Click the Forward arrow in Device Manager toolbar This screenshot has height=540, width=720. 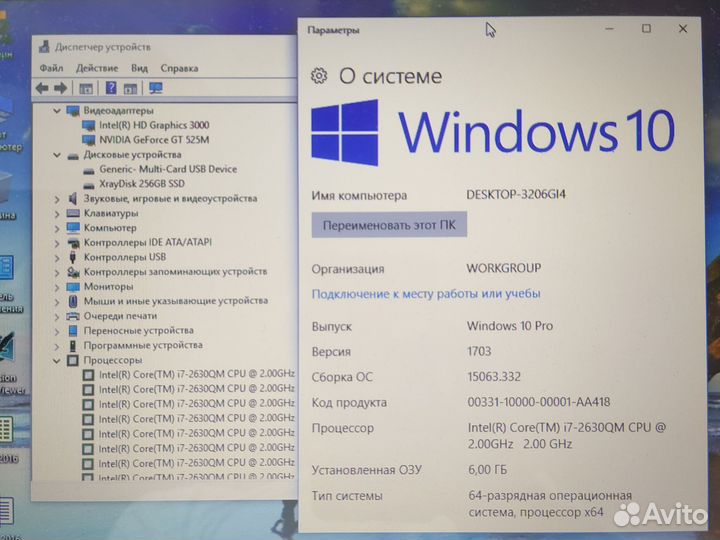(x=61, y=88)
